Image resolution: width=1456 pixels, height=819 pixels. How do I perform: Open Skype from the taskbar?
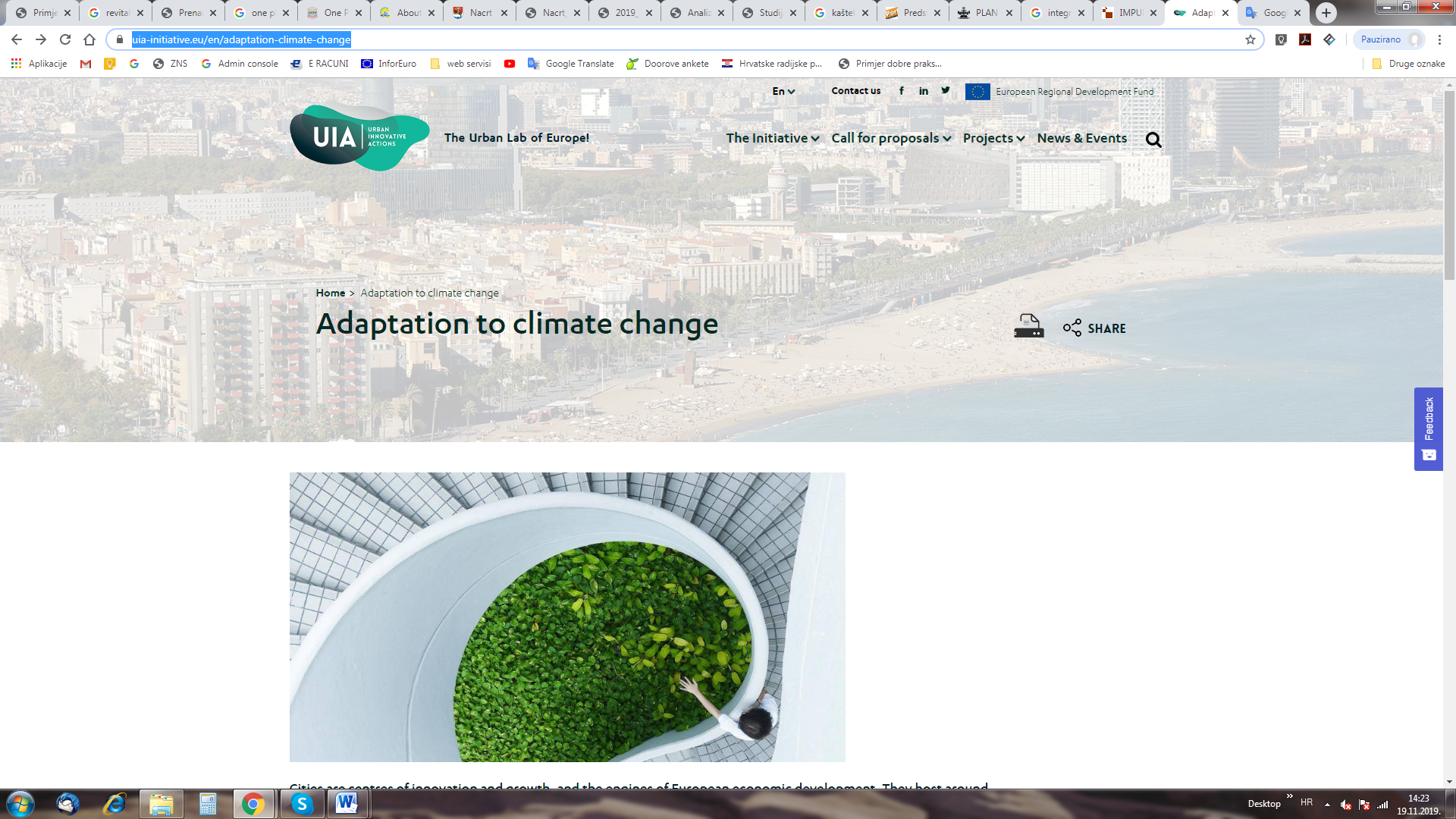[x=302, y=804]
